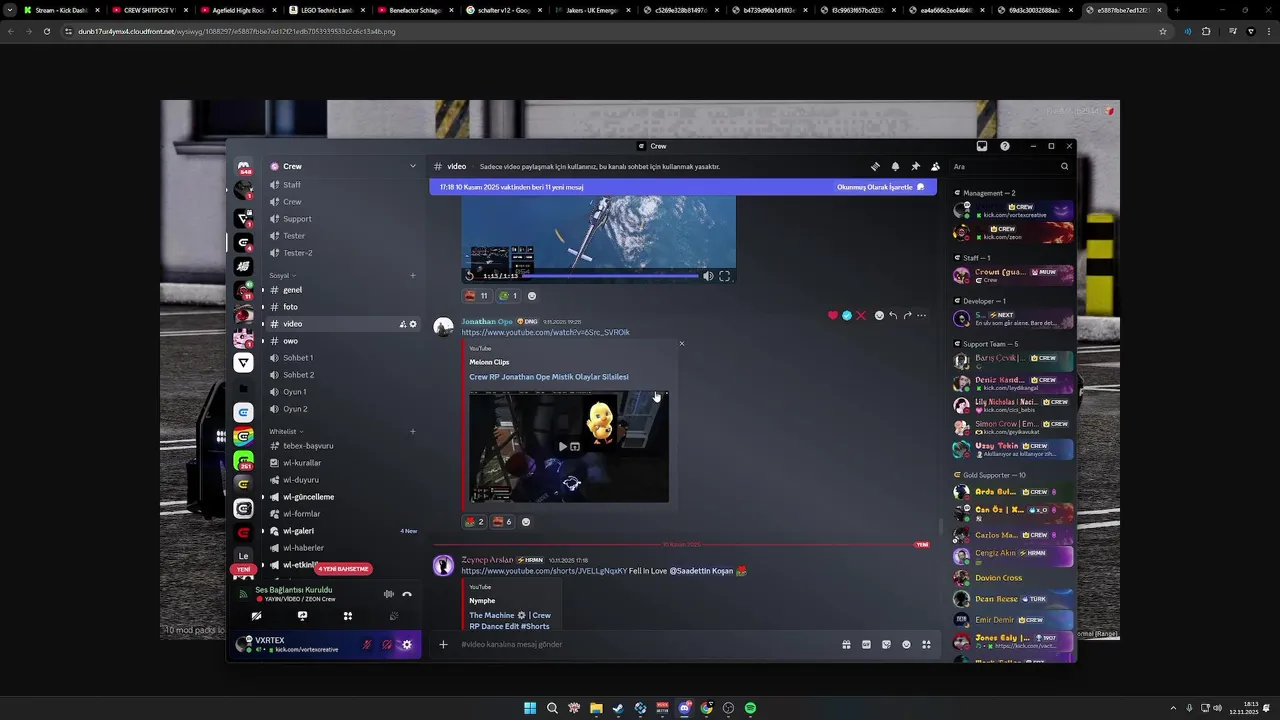
Task: Open user settings gear beside VXRTEX
Action: (x=406, y=645)
